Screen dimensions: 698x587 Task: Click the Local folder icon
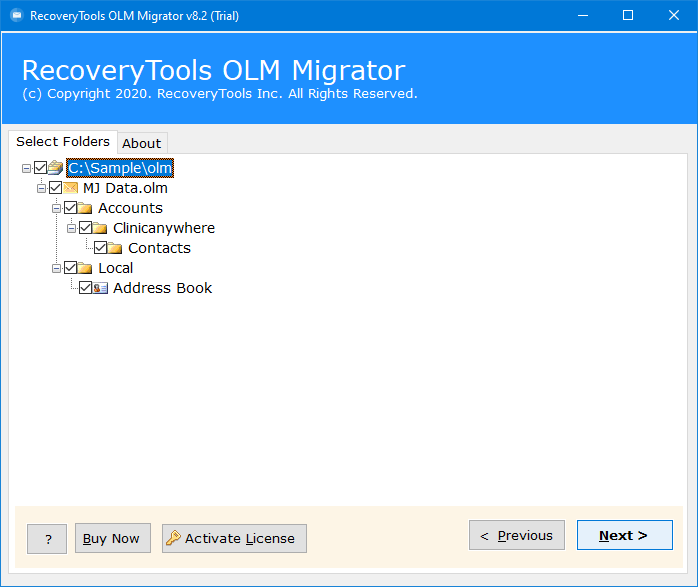pos(85,268)
